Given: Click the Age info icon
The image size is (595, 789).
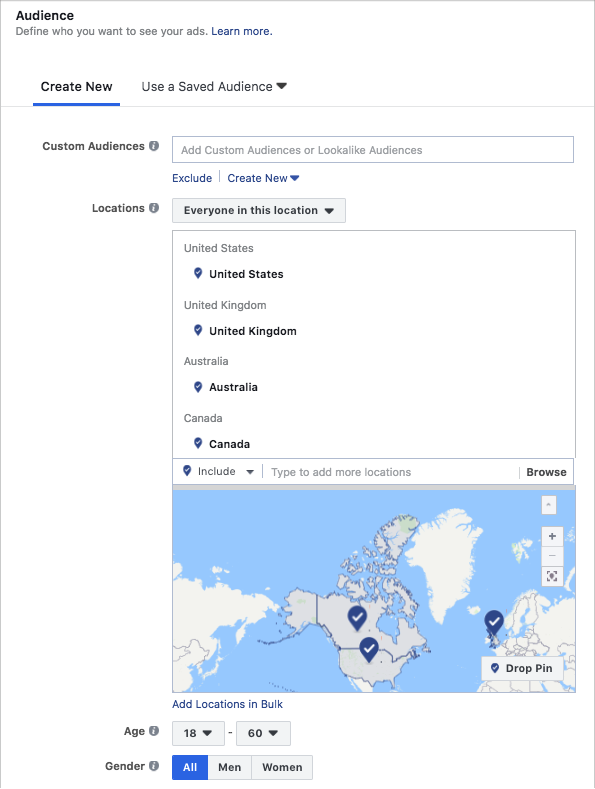Looking at the screenshot, I should tap(154, 731).
